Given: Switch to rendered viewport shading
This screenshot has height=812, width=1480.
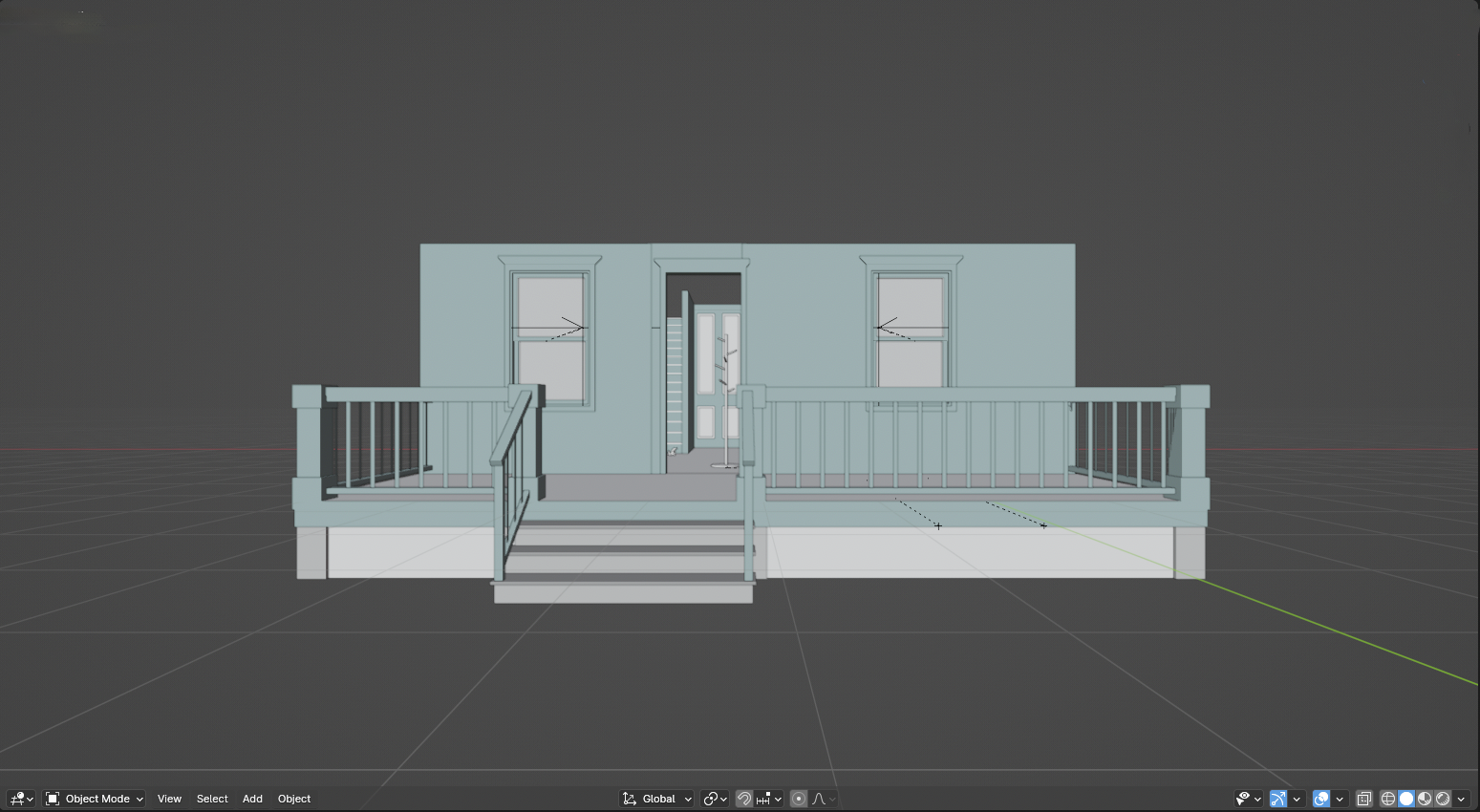Looking at the screenshot, I should point(1443,799).
